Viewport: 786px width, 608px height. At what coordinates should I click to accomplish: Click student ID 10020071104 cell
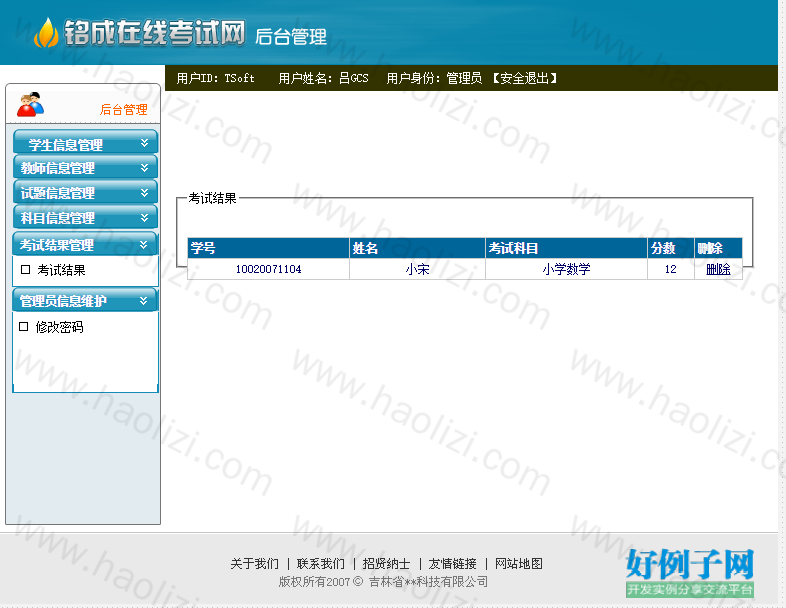[268, 269]
